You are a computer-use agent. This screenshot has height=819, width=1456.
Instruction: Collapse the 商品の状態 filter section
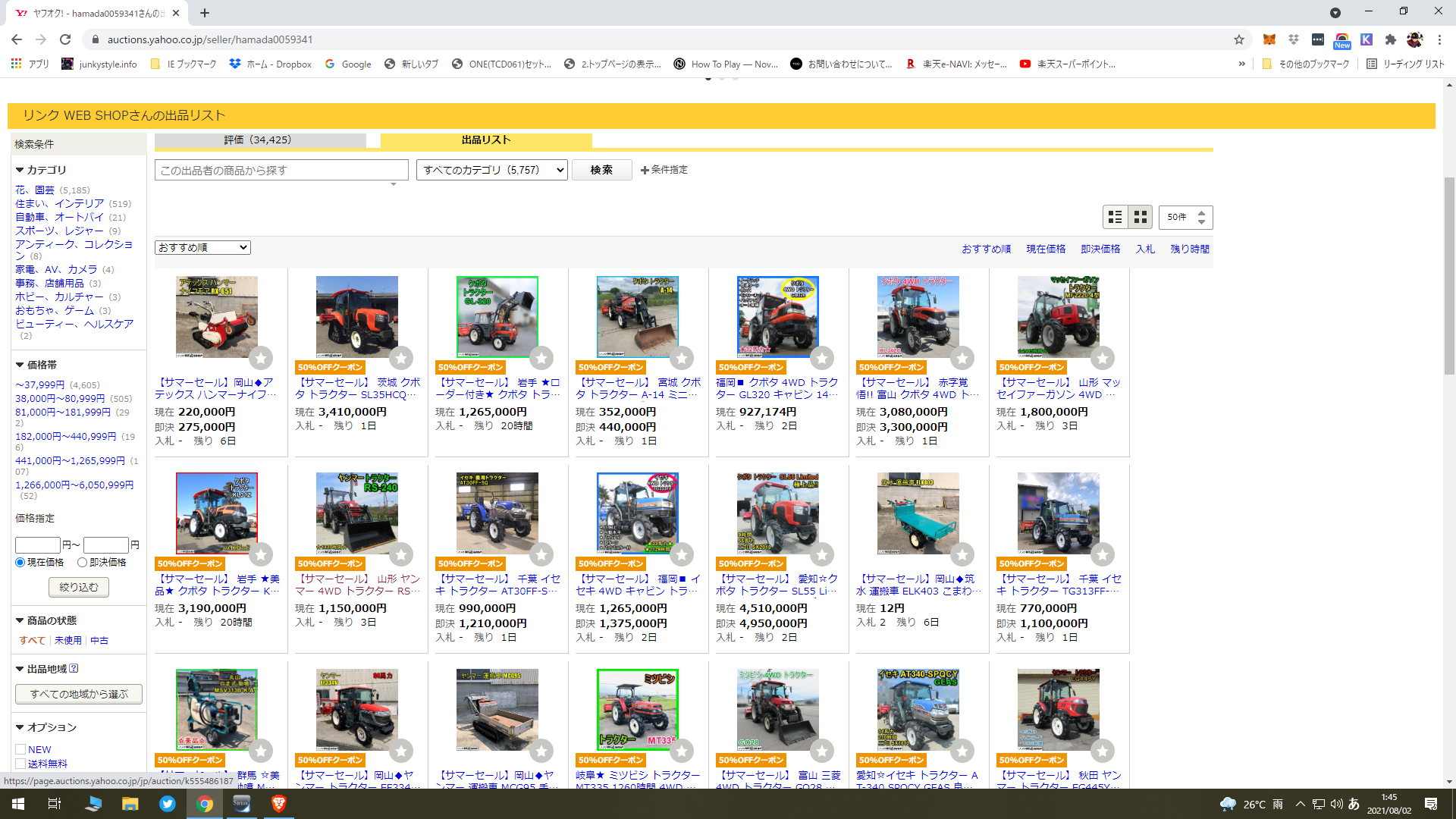(46, 620)
